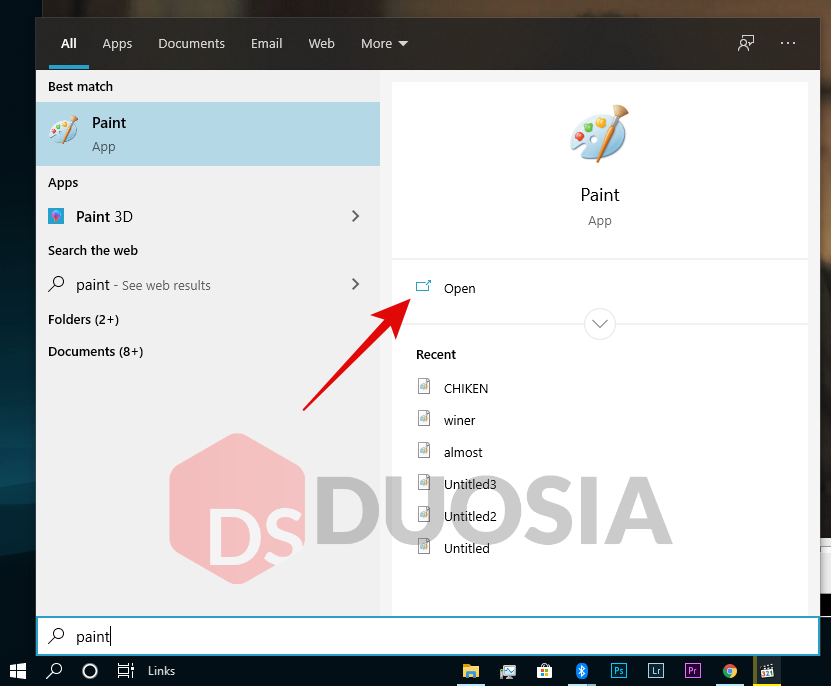Open recent file winer
The width and height of the screenshot is (831, 686).
click(459, 420)
